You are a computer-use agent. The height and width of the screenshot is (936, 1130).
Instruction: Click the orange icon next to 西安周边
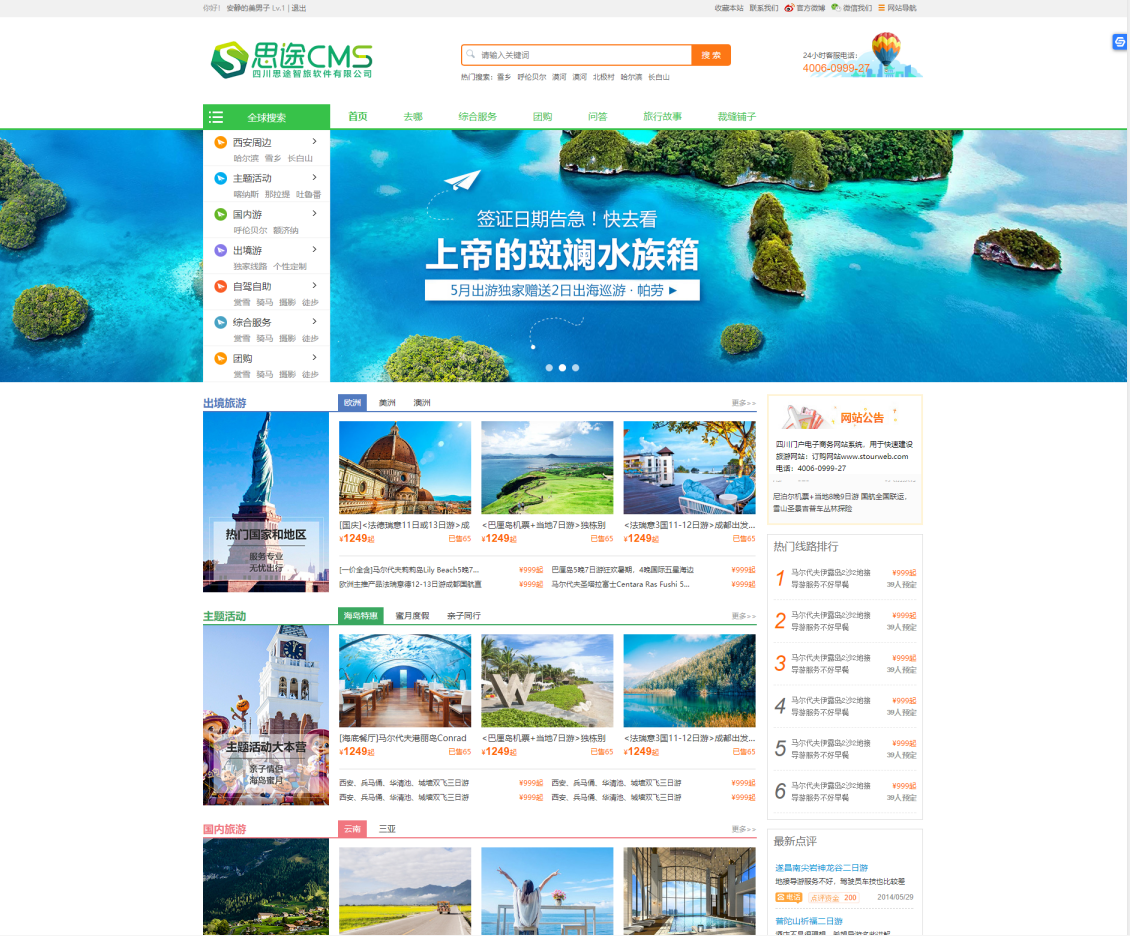221,143
